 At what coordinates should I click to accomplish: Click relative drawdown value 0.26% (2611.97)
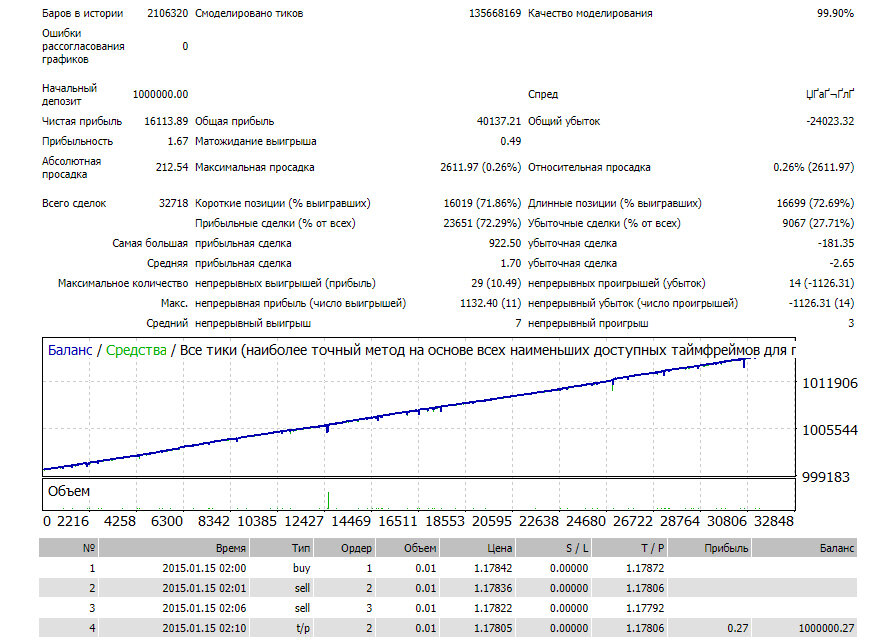[814, 167]
